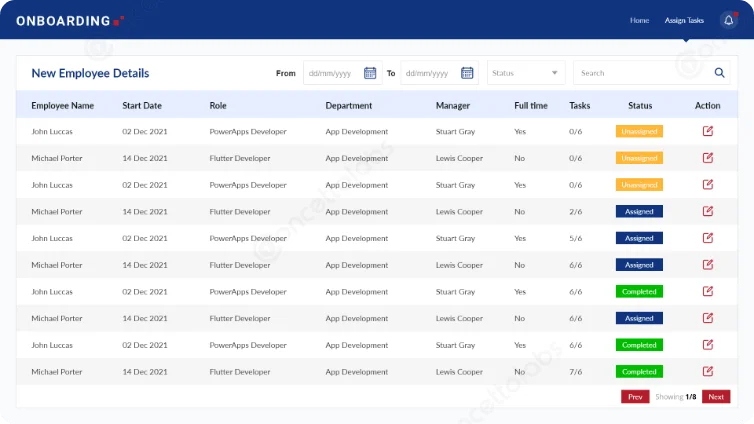The height and width of the screenshot is (424, 754).
Task: Click the notification bell icon
Action: pyautogui.click(x=727, y=20)
